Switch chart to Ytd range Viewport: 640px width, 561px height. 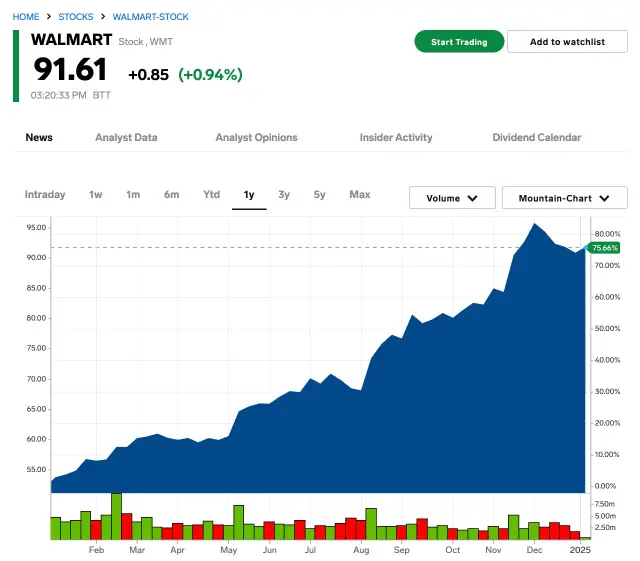211,195
